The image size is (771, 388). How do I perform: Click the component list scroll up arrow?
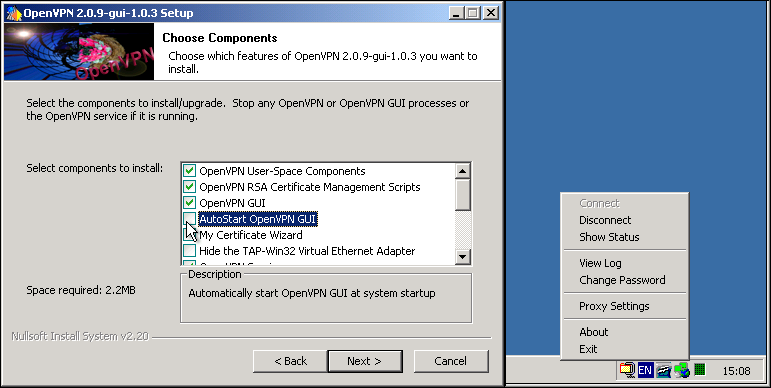(463, 171)
